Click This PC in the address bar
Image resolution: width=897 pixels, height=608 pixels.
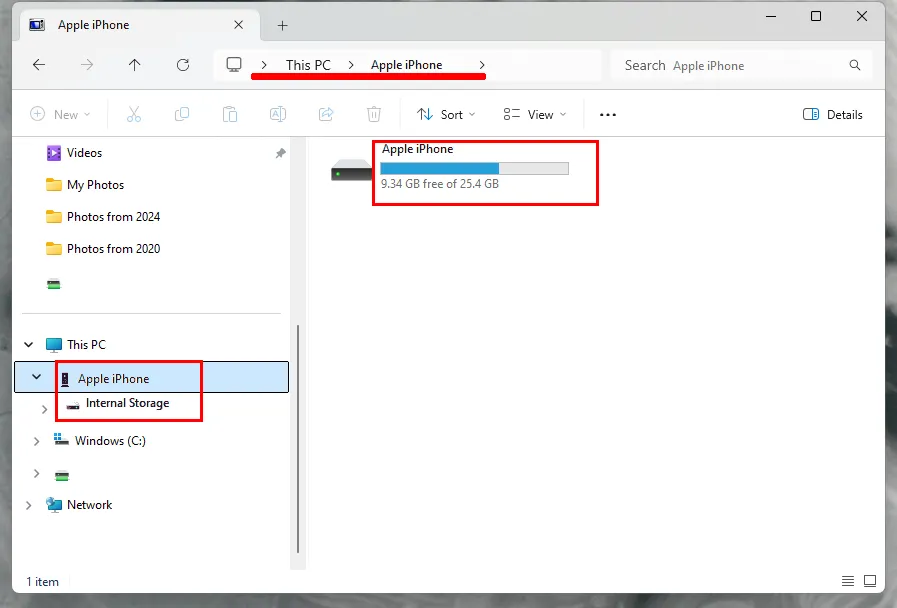tap(308, 65)
